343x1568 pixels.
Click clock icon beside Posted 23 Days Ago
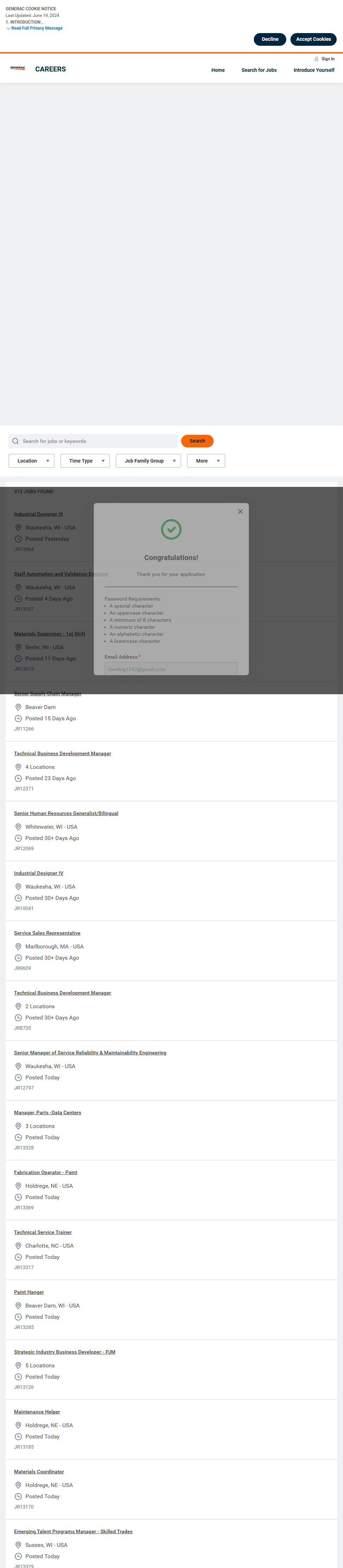coord(18,778)
